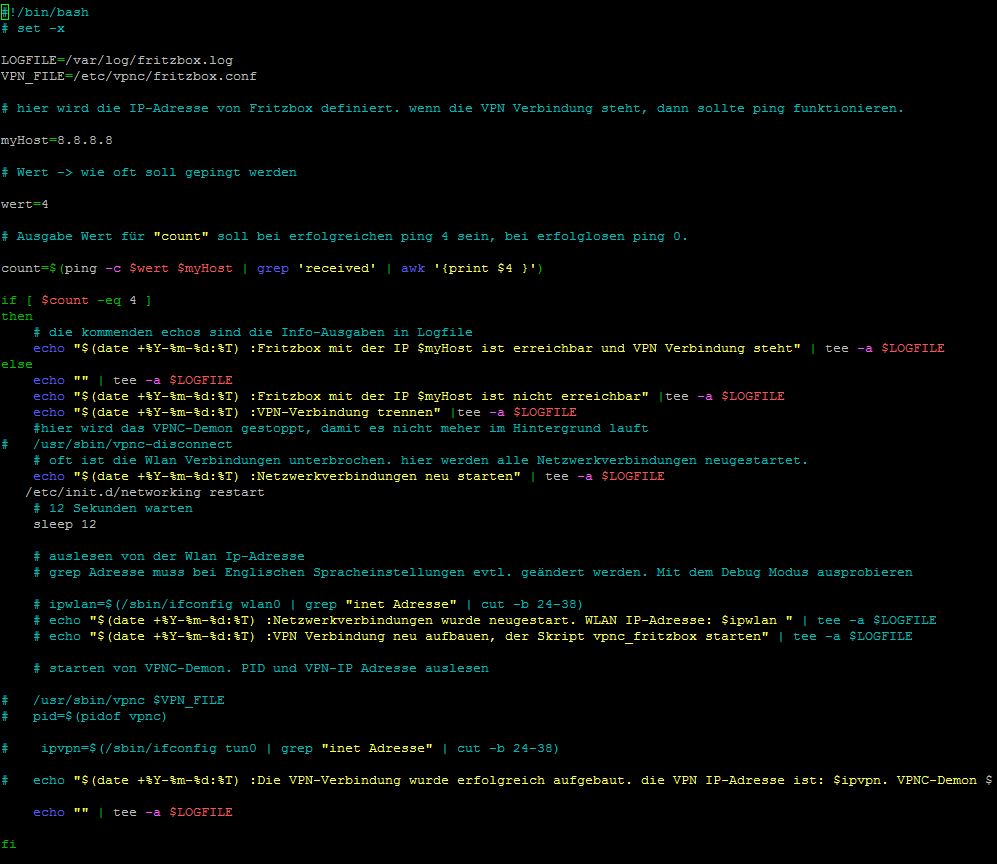Click commented echo 'VPN Verbindung neu aufbauen'
997x864 pixels.
472,636
